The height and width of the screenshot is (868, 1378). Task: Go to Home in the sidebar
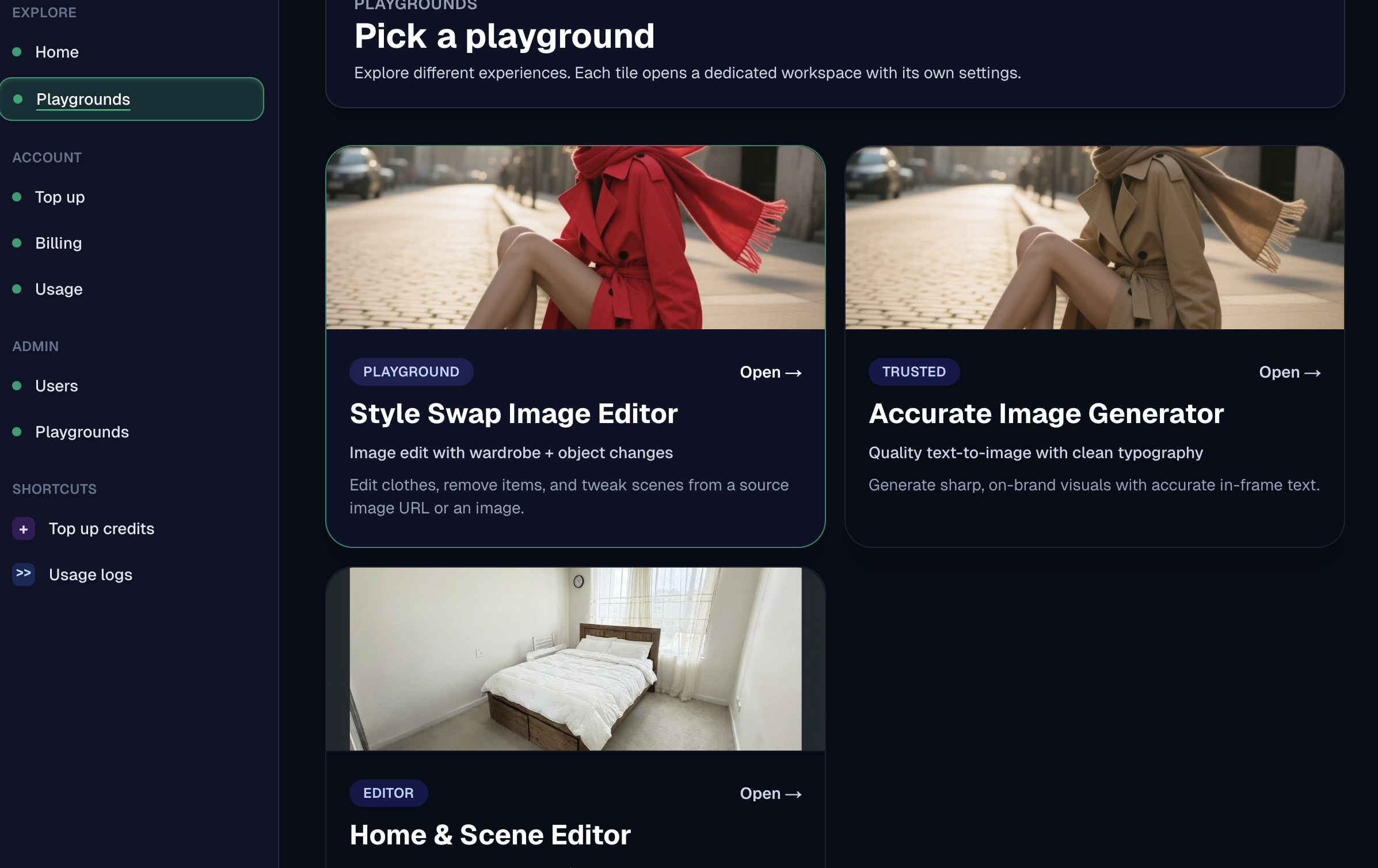pos(57,52)
